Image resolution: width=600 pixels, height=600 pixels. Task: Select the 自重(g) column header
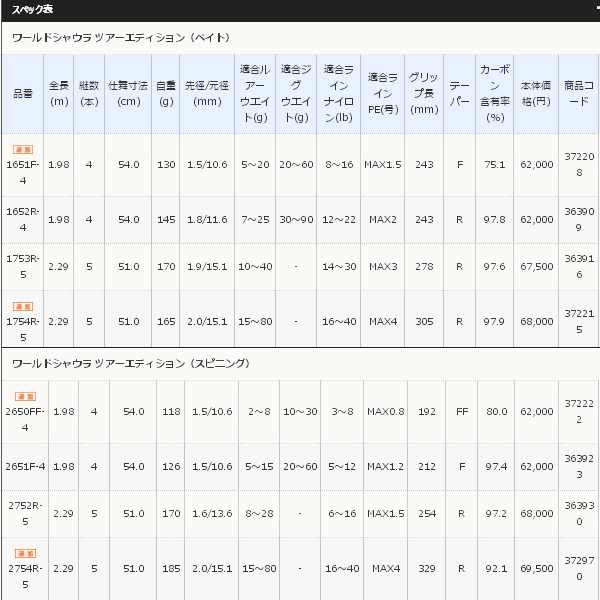tap(166, 93)
